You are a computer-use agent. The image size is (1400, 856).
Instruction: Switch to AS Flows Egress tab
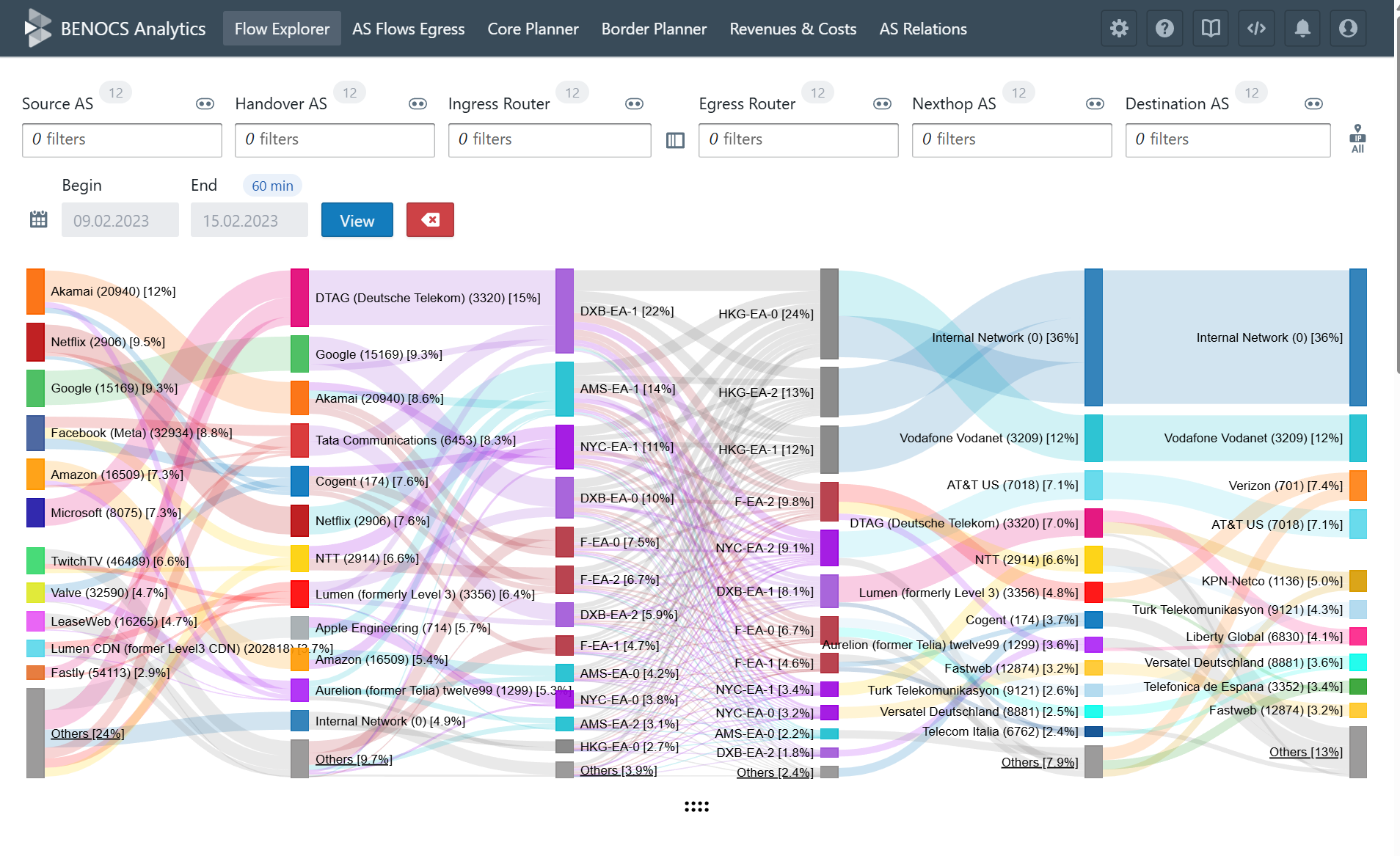click(x=409, y=29)
